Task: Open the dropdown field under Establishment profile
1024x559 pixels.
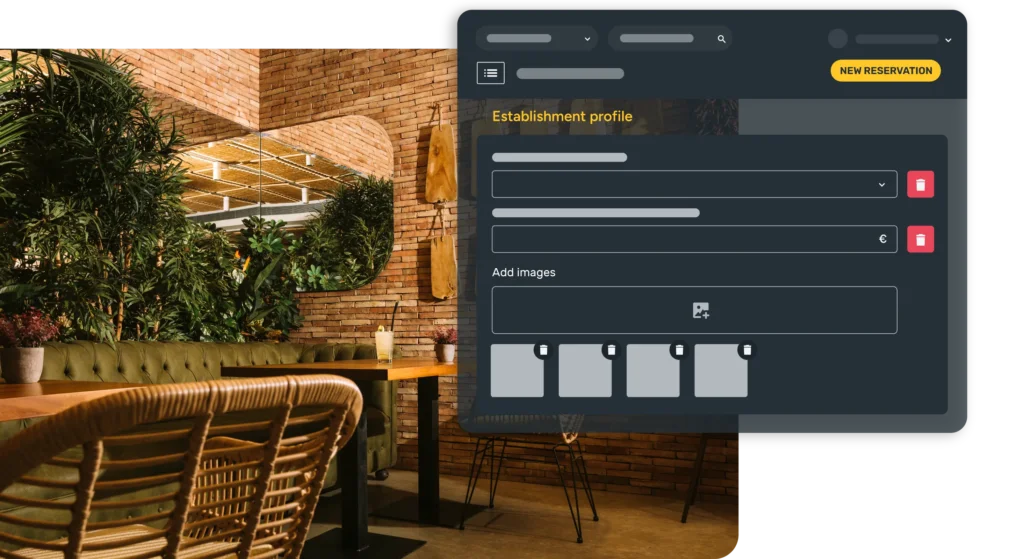Action: pyautogui.click(x=694, y=184)
